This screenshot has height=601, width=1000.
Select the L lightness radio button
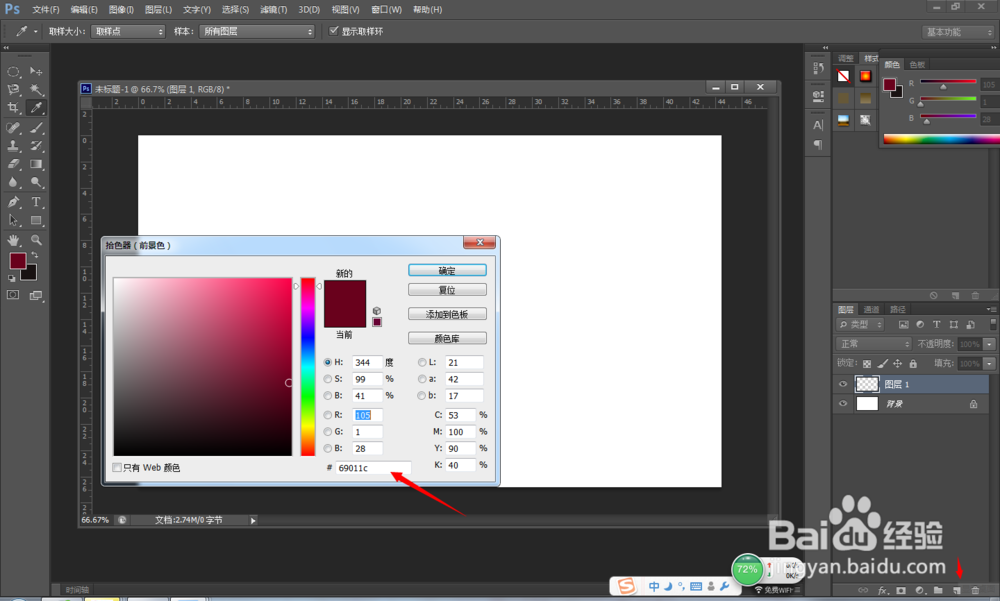pyautogui.click(x=422, y=362)
